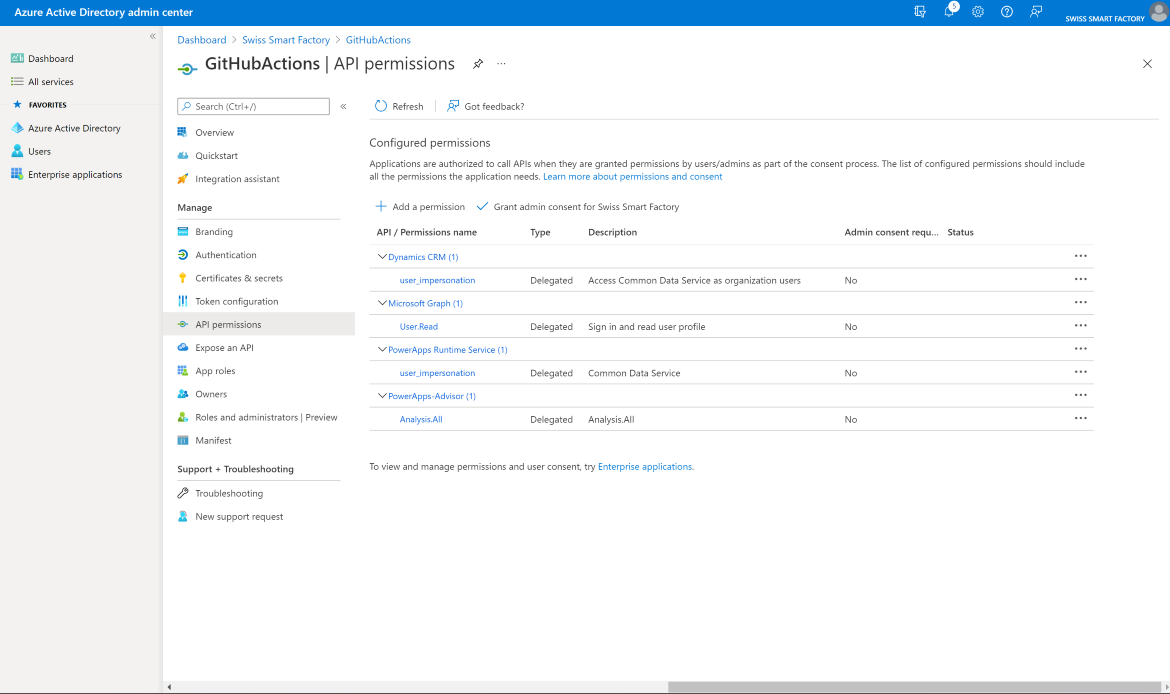Click the Refresh icon button
1170x694 pixels.
coord(381,106)
